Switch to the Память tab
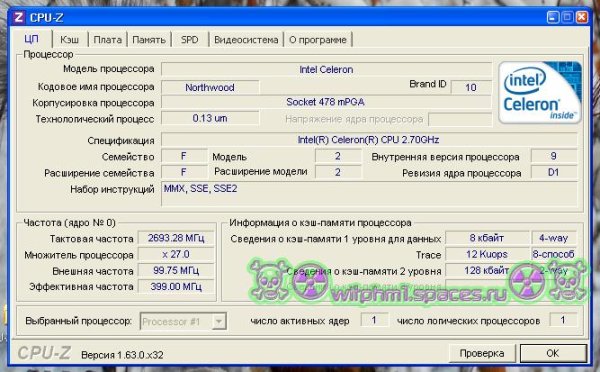Image resolution: width=600 pixels, height=372 pixels. tap(149, 39)
